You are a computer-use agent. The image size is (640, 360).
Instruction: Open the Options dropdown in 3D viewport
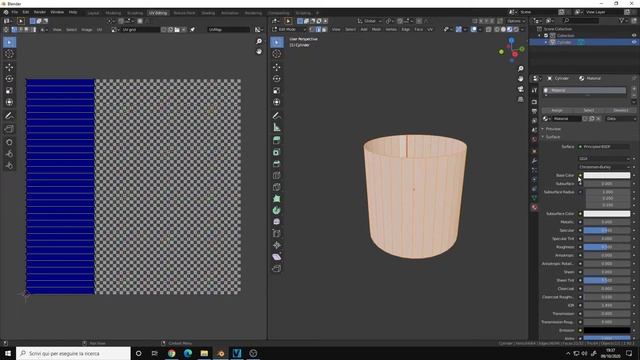[x=516, y=21]
